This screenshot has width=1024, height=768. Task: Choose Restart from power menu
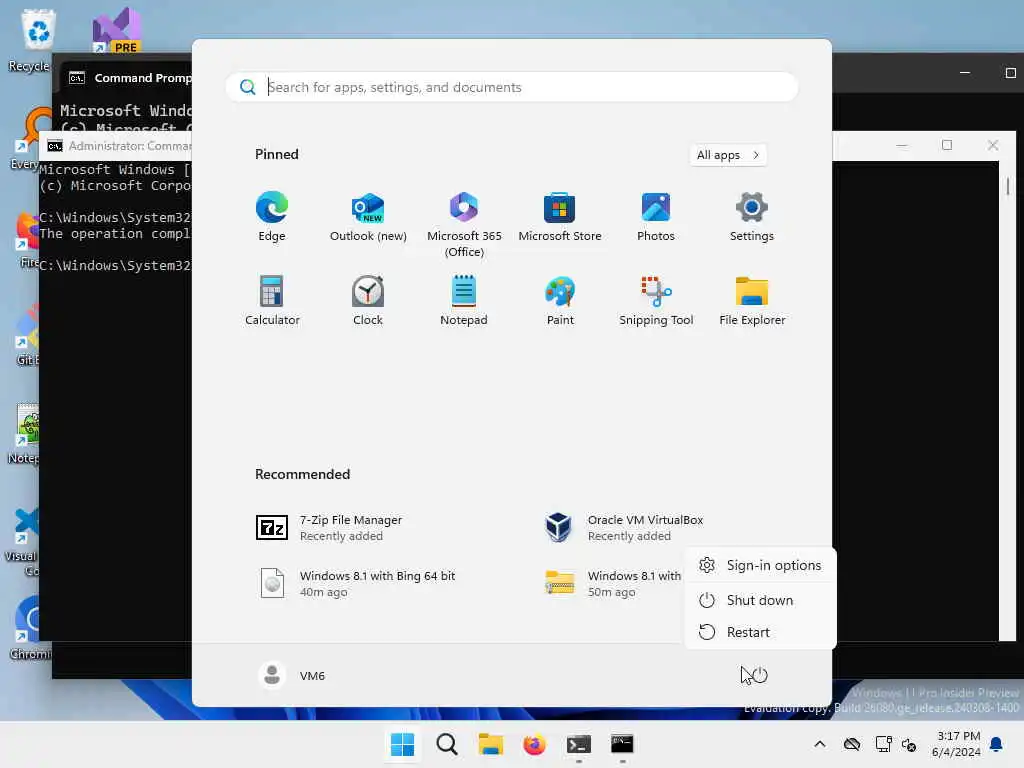click(x=760, y=632)
